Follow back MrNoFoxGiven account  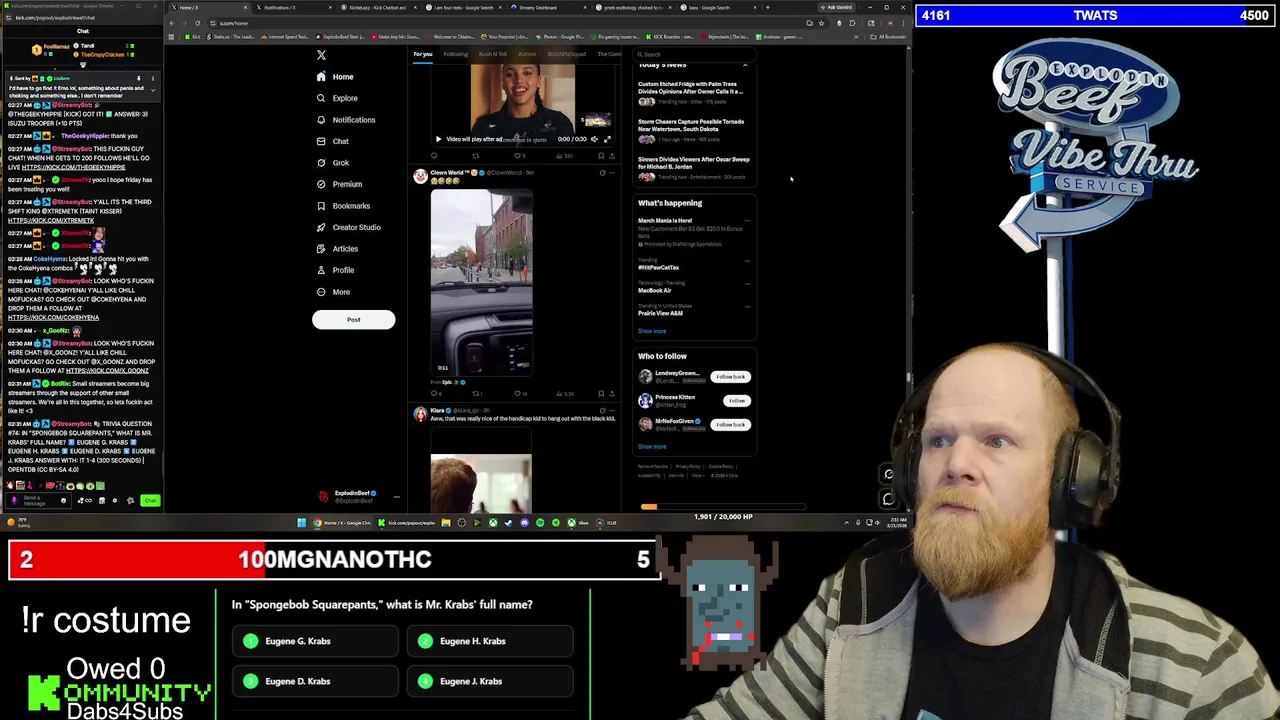point(730,425)
